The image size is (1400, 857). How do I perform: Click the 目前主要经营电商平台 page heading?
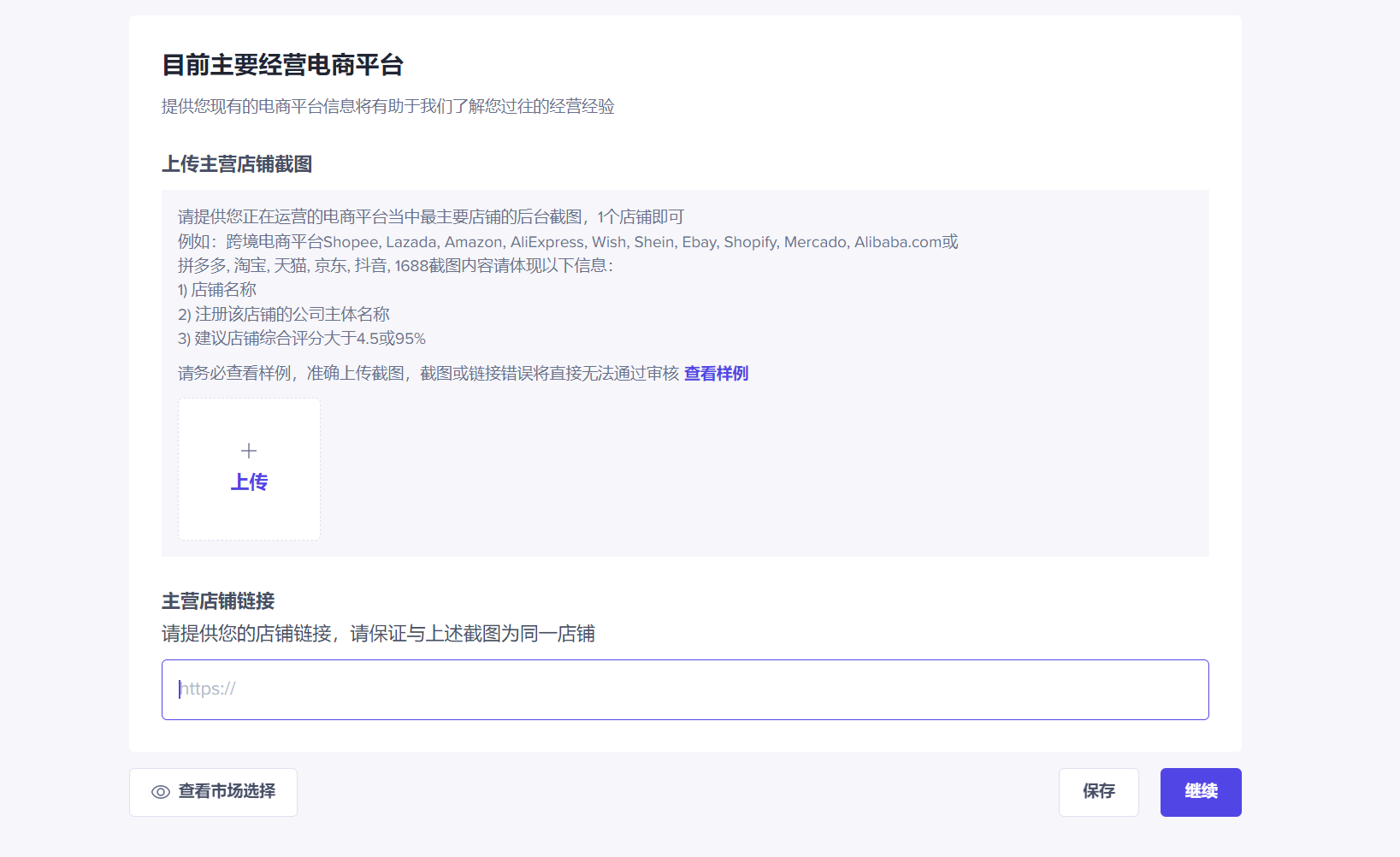(x=282, y=65)
